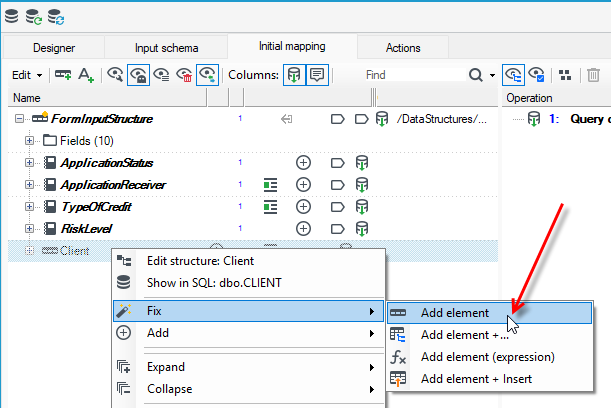This screenshot has height=408, width=611.
Task: Click the magnifier search icon beside Find
Action: (x=476, y=75)
